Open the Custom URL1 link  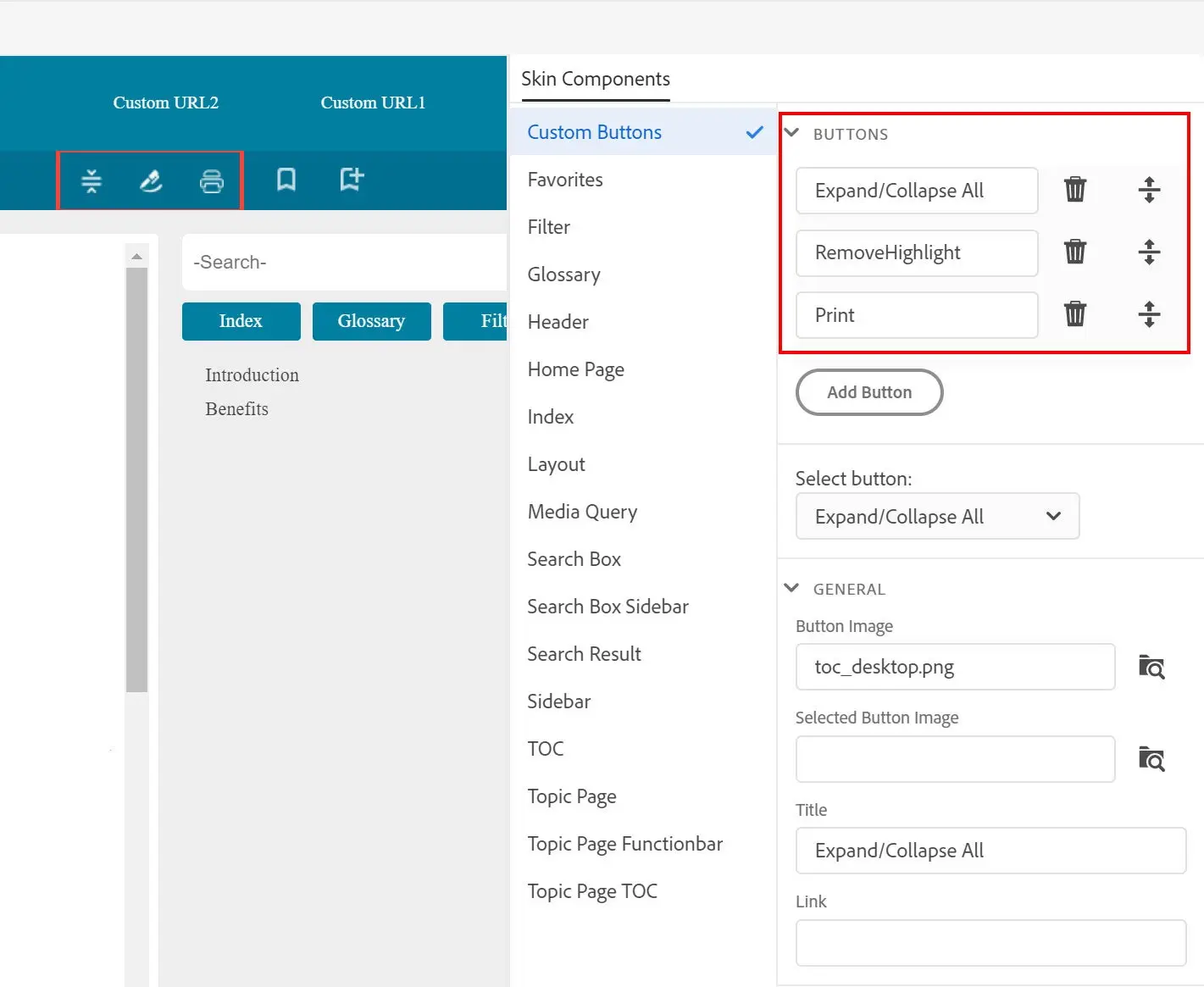(x=373, y=103)
